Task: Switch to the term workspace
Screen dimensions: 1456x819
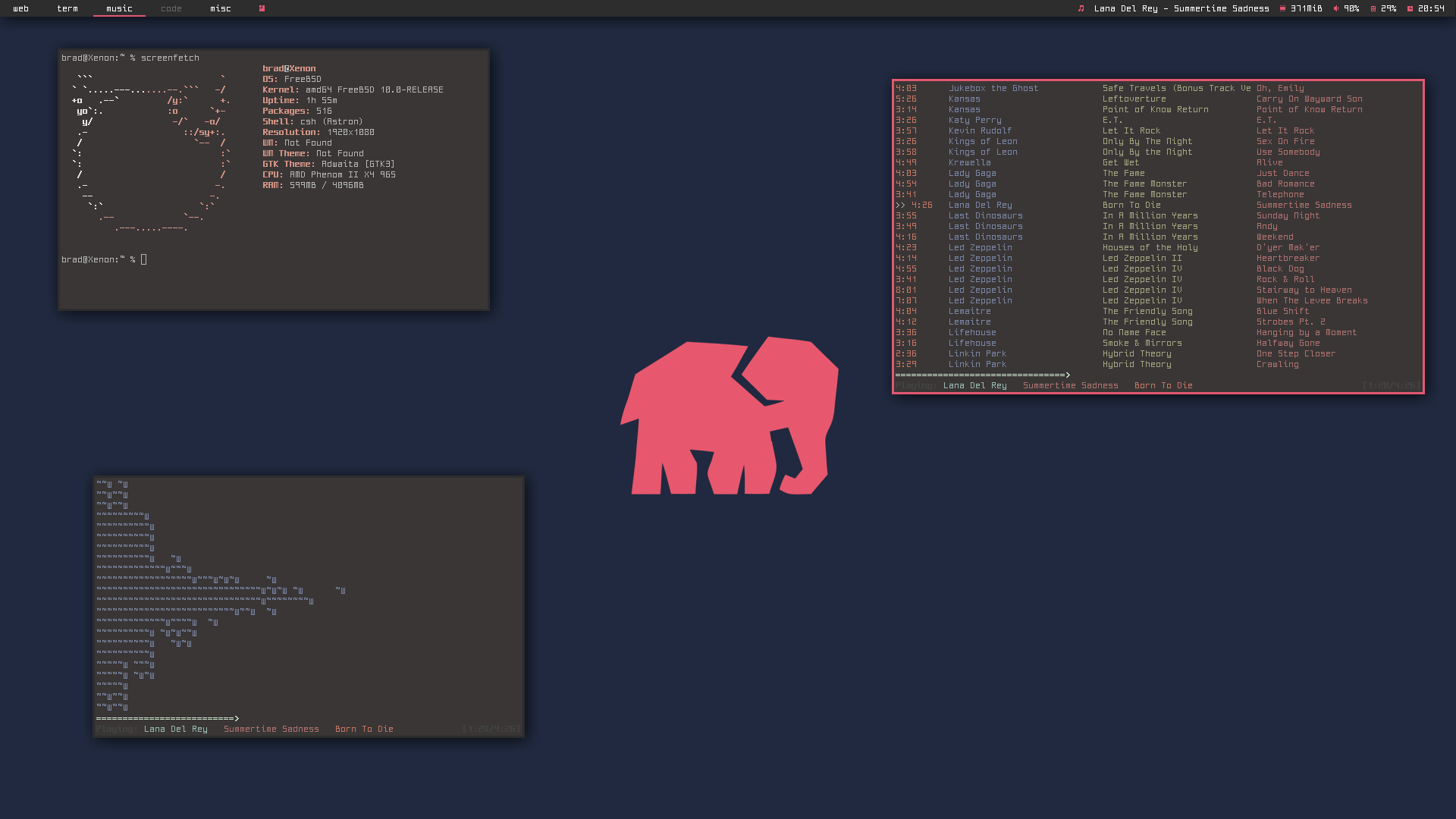Action: pos(67,8)
